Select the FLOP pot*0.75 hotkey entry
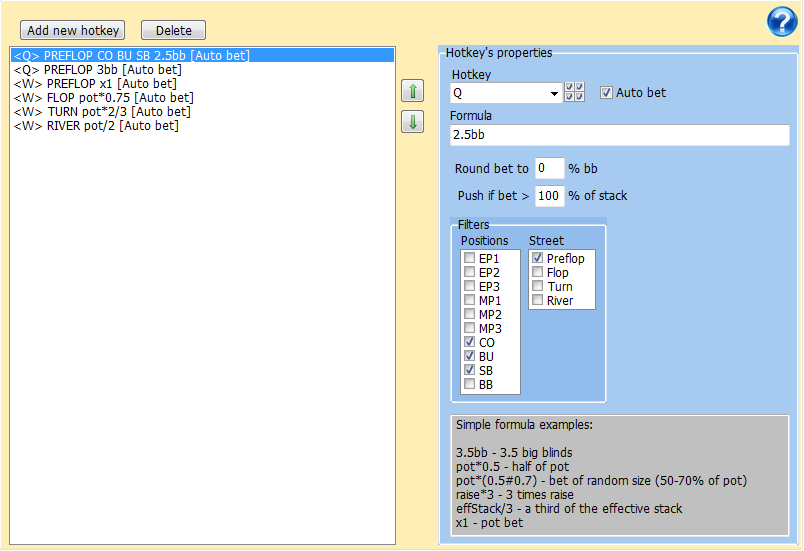 (x=104, y=98)
